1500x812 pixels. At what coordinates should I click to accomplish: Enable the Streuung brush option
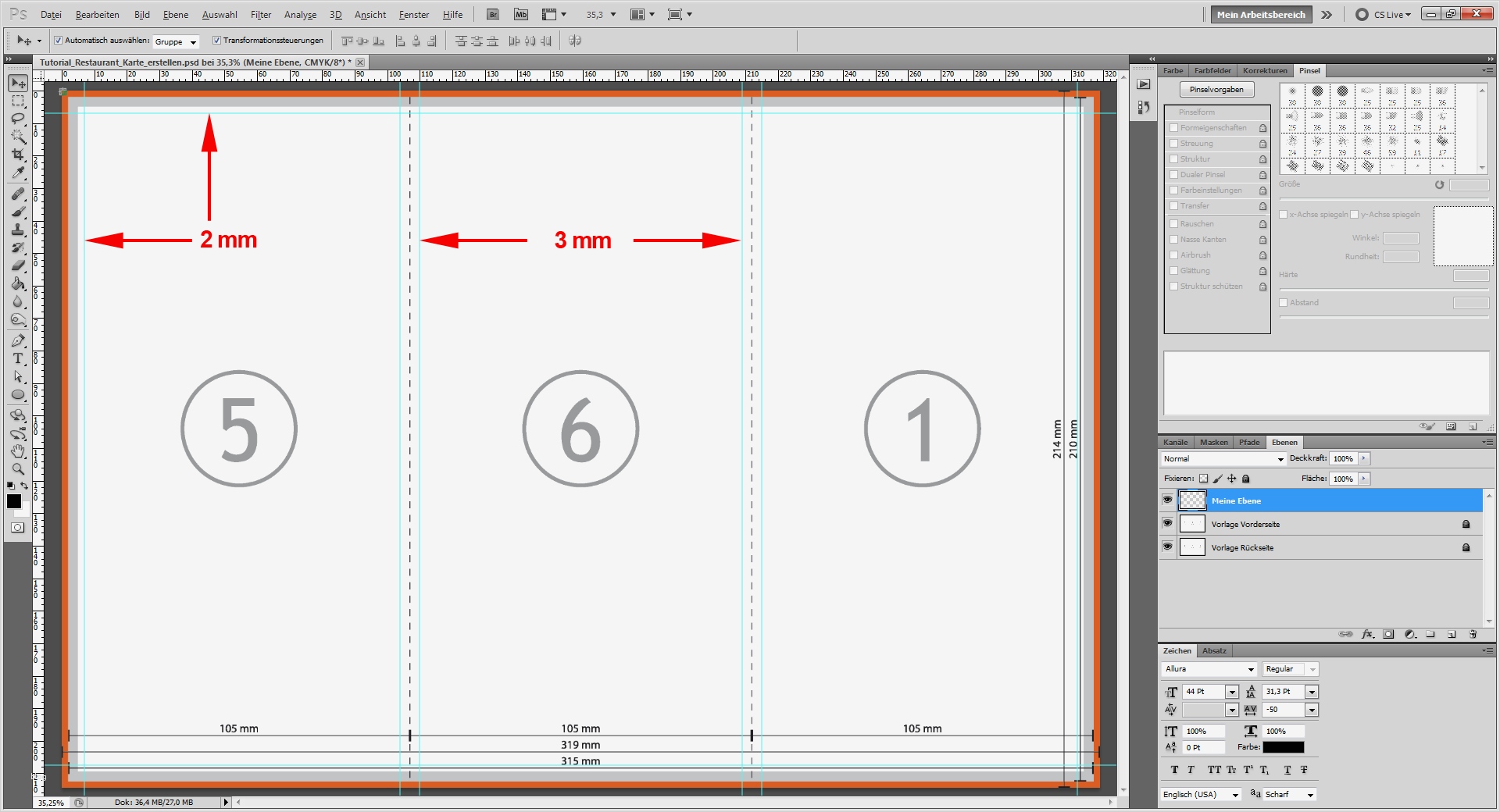coord(1173,143)
